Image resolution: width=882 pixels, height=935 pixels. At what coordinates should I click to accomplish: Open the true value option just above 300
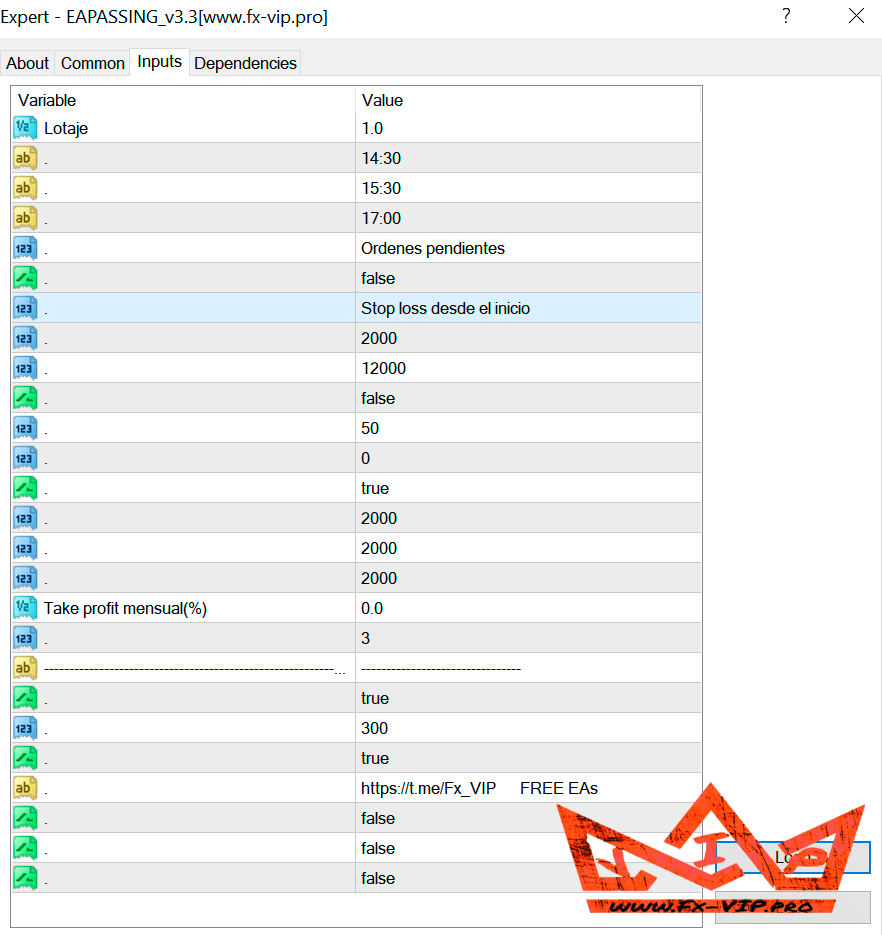point(375,698)
